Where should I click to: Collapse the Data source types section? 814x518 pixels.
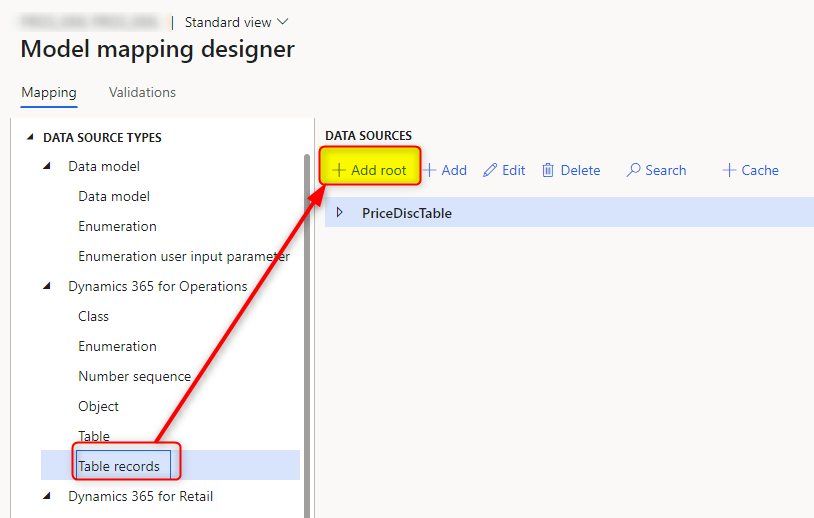coord(28,137)
